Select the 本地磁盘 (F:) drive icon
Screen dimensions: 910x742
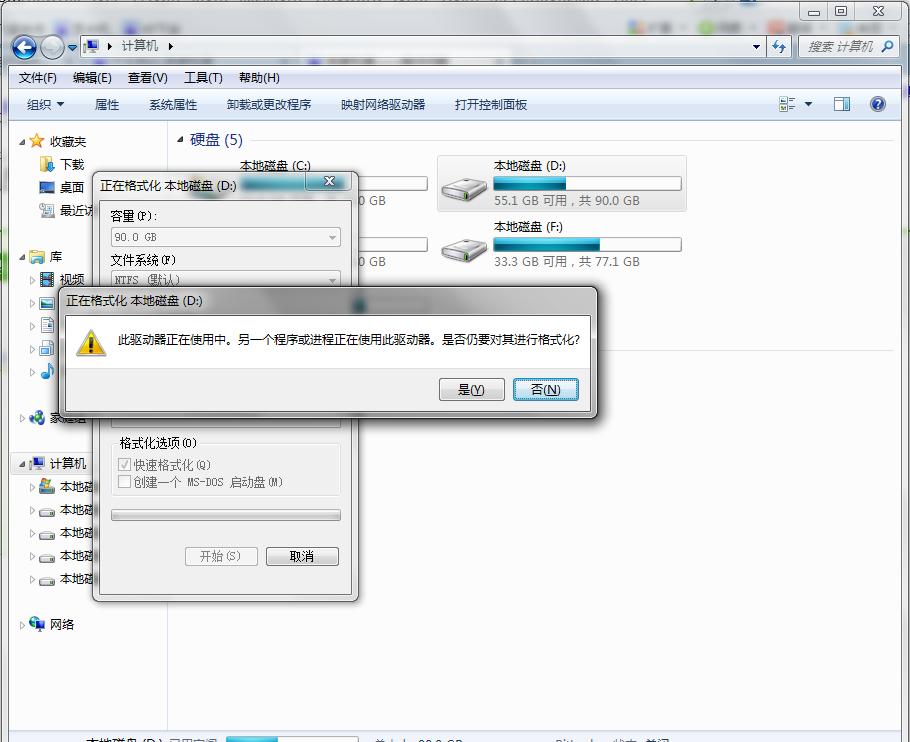click(464, 250)
